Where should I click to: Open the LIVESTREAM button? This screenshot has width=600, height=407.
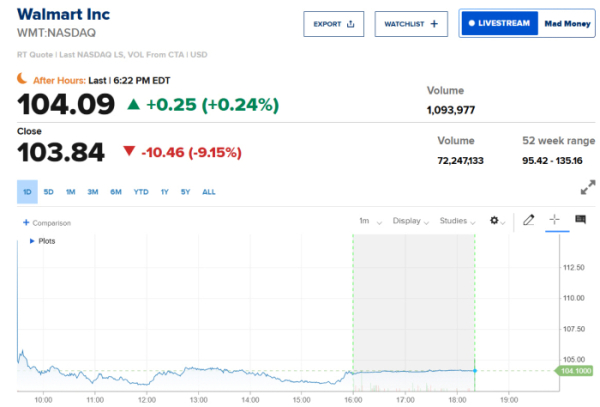click(499, 23)
